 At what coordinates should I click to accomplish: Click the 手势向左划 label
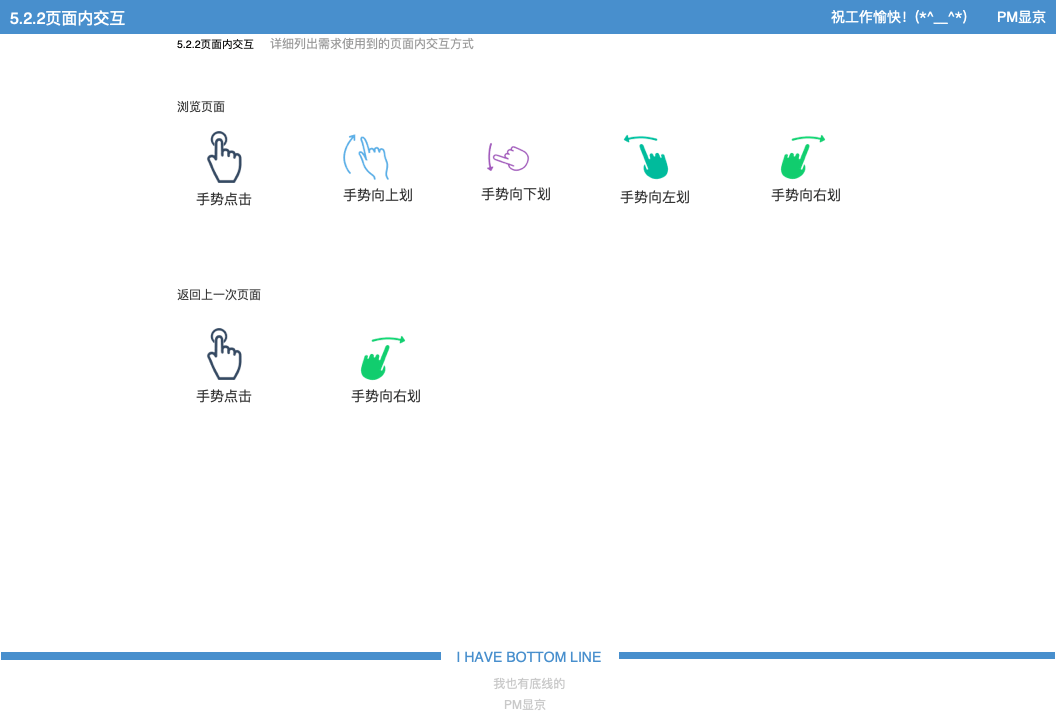pos(655,197)
